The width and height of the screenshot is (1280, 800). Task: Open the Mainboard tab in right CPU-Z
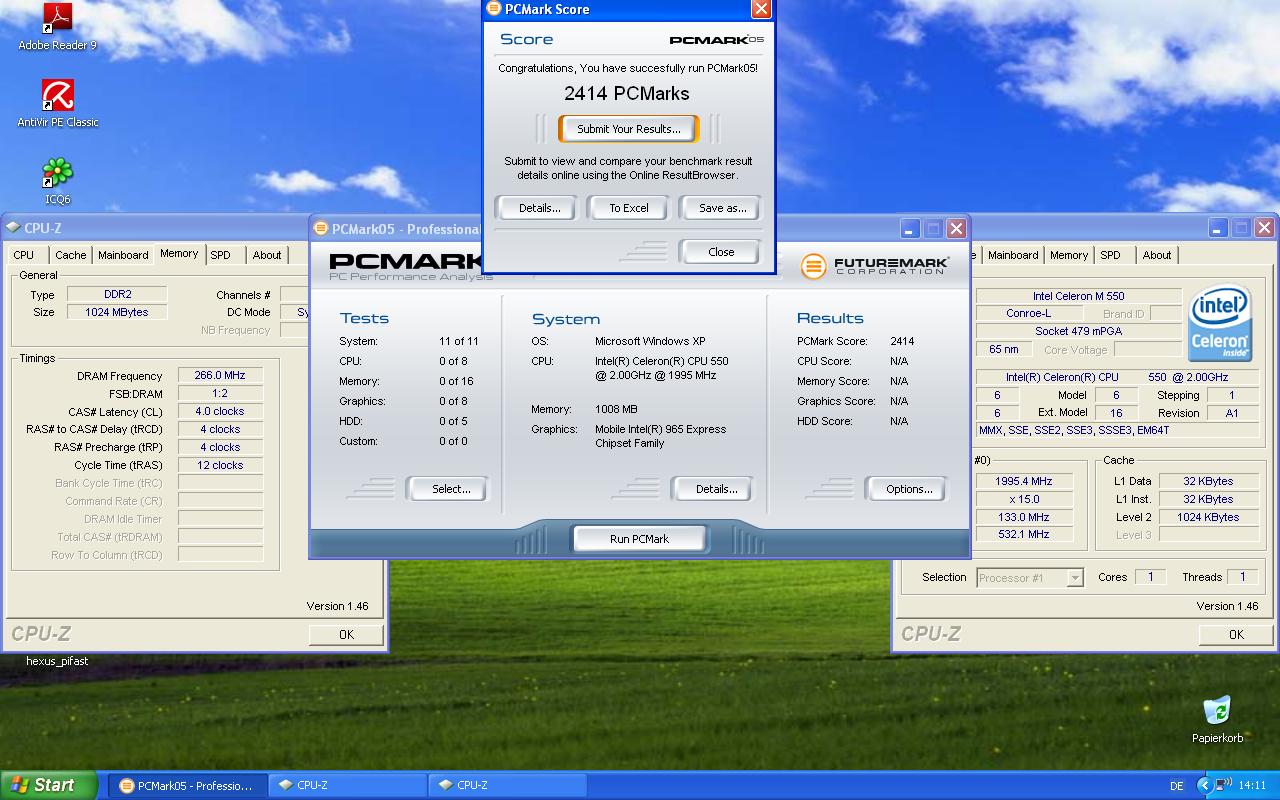1013,255
